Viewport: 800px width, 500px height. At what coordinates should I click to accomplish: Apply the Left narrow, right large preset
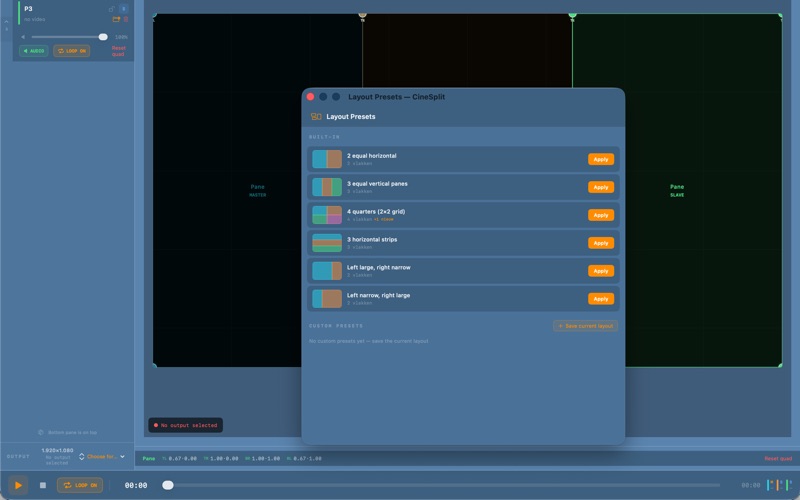point(601,299)
